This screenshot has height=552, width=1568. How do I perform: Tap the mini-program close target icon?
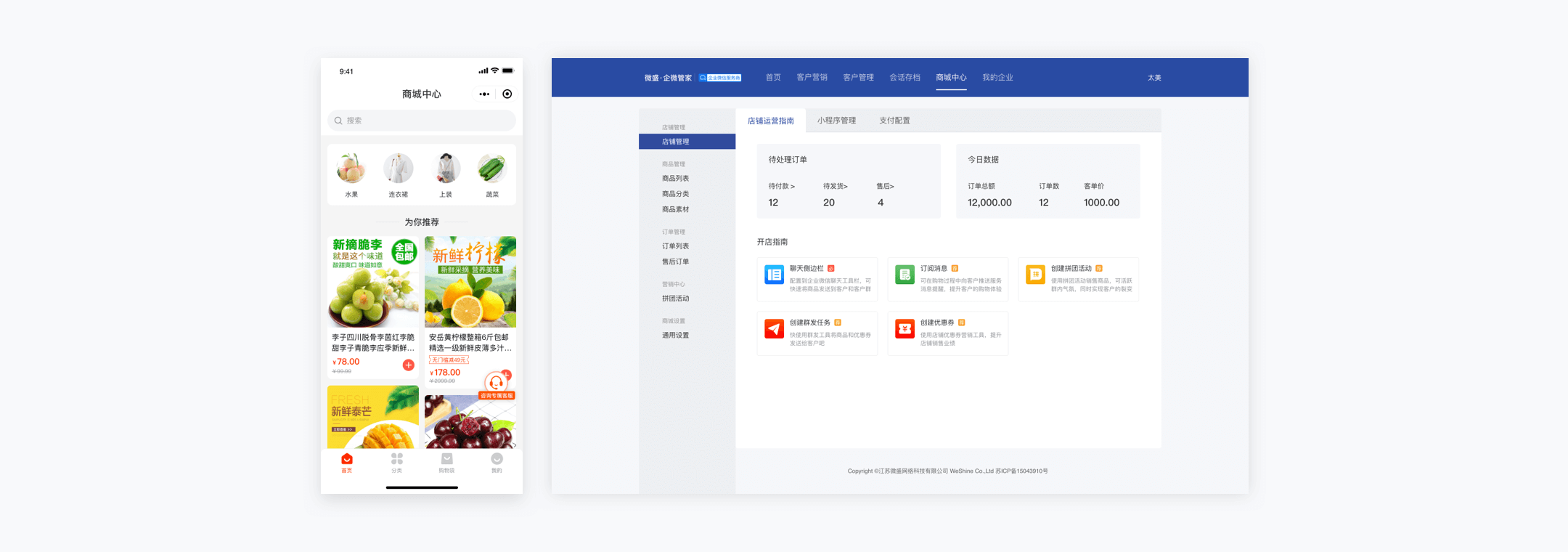tap(507, 94)
